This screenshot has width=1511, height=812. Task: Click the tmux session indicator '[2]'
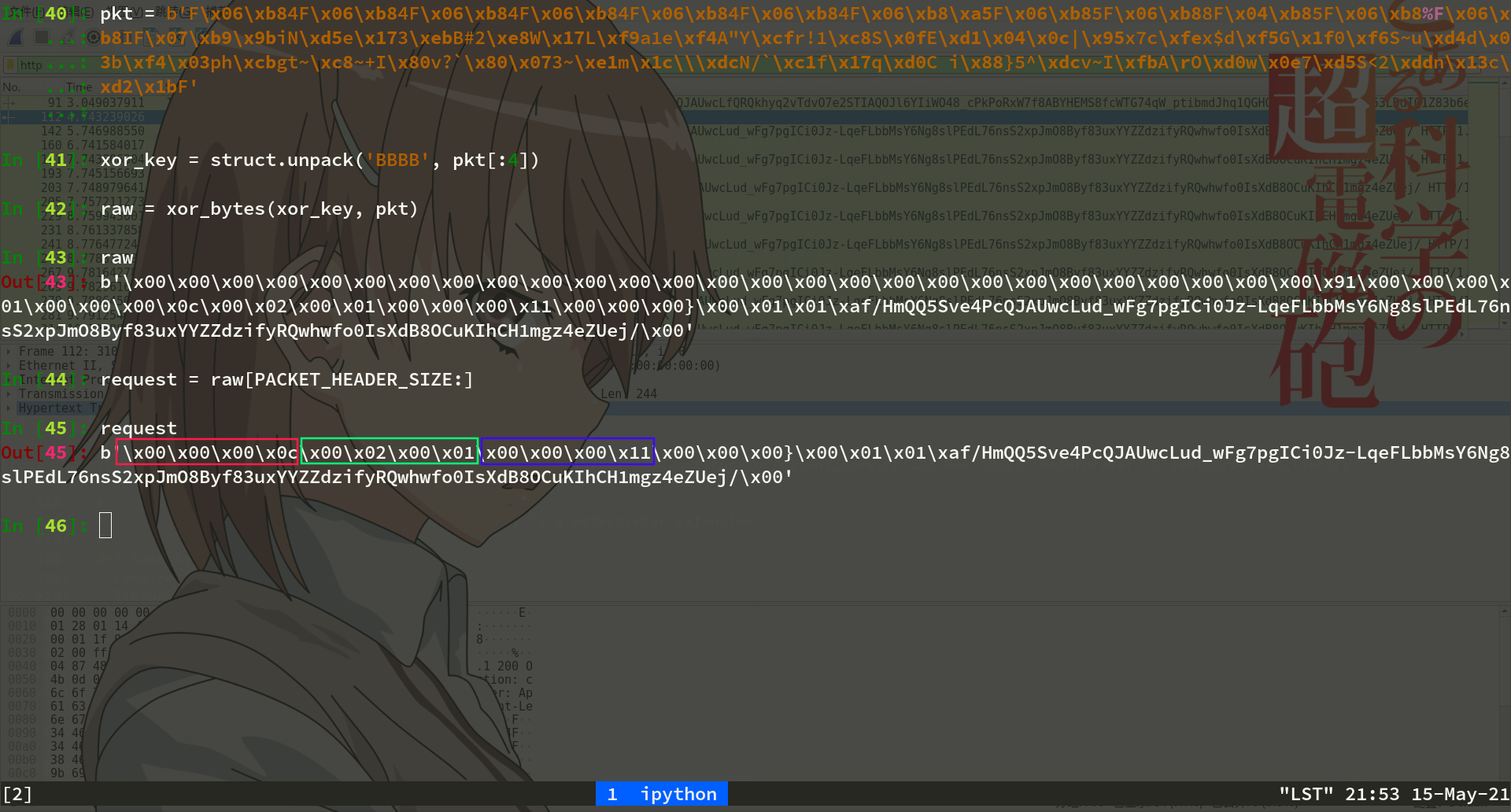17,794
